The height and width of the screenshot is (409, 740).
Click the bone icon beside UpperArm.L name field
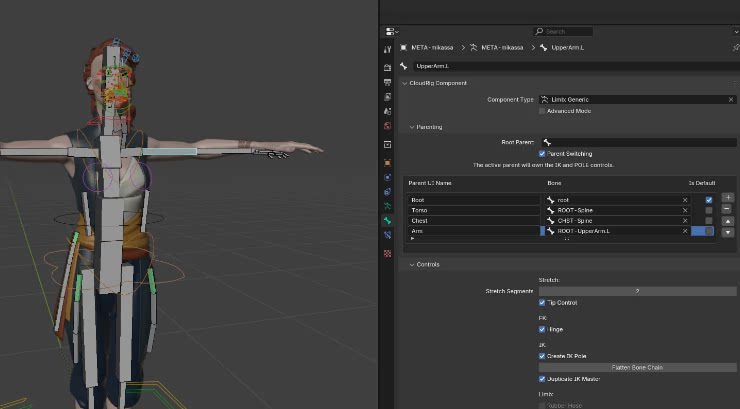tap(404, 66)
